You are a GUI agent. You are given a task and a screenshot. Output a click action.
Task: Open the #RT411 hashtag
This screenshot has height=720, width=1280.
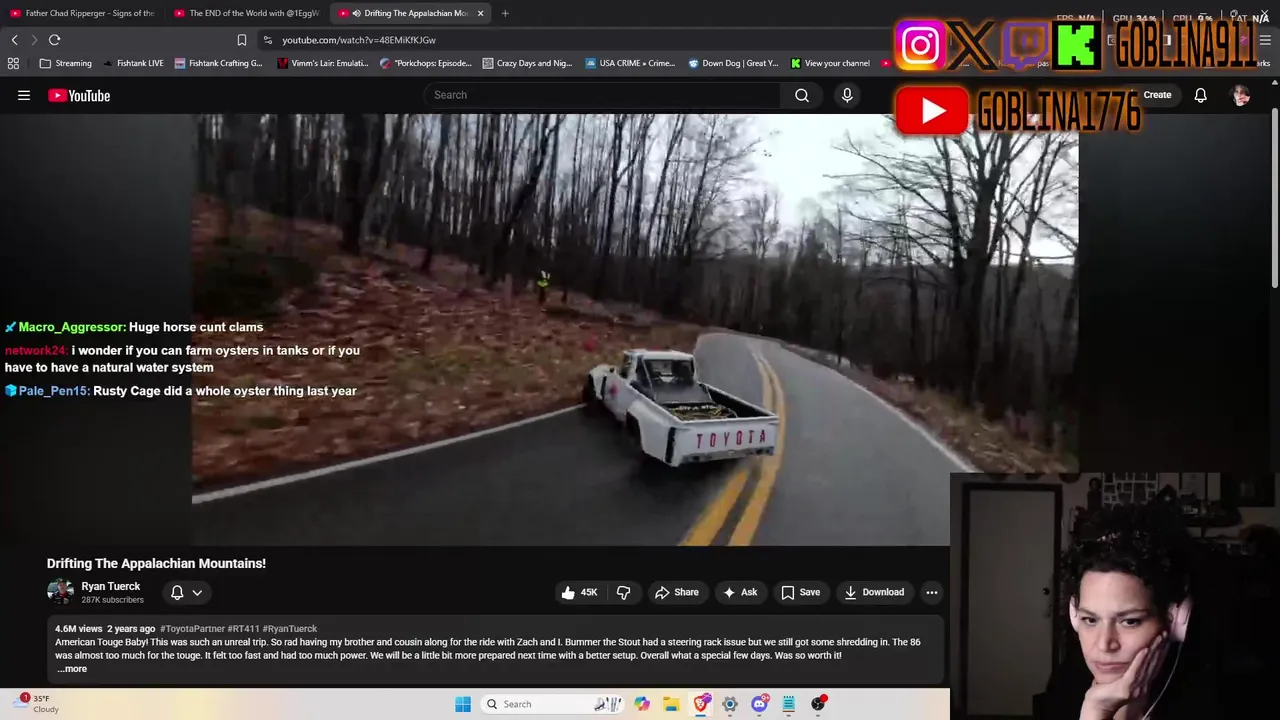243,629
